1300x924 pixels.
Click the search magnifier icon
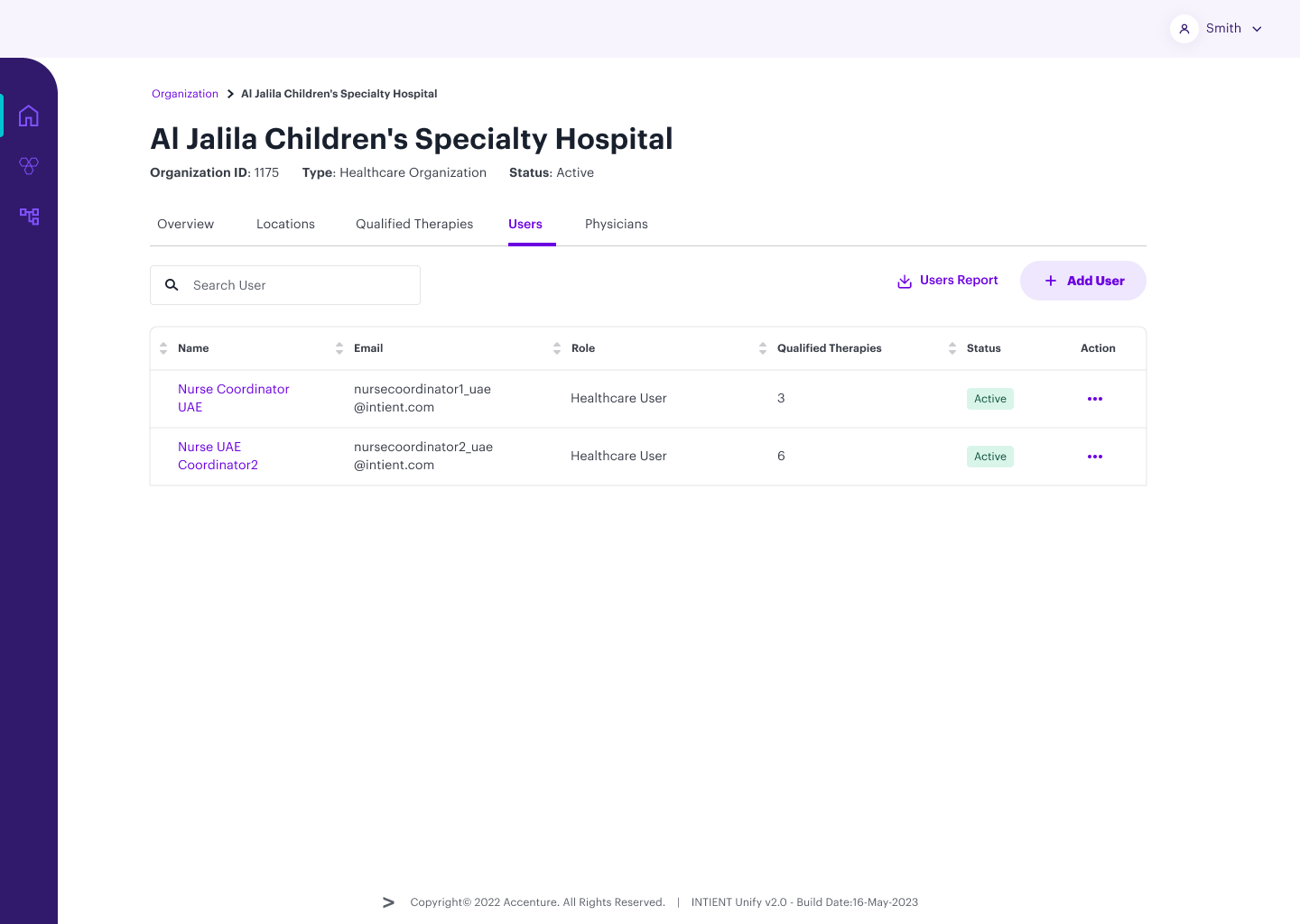pos(172,285)
